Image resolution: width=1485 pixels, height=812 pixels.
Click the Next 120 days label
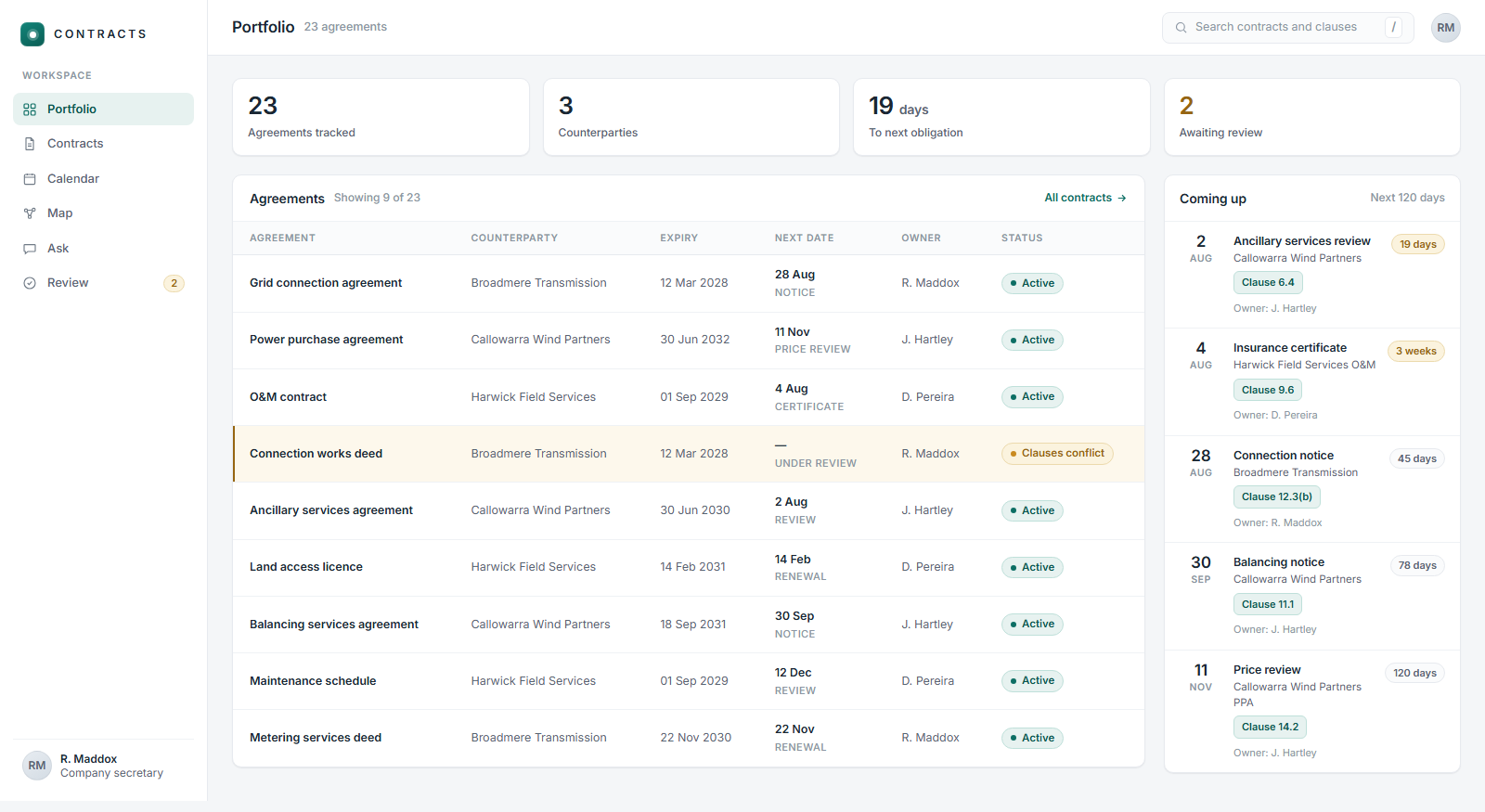1407,198
